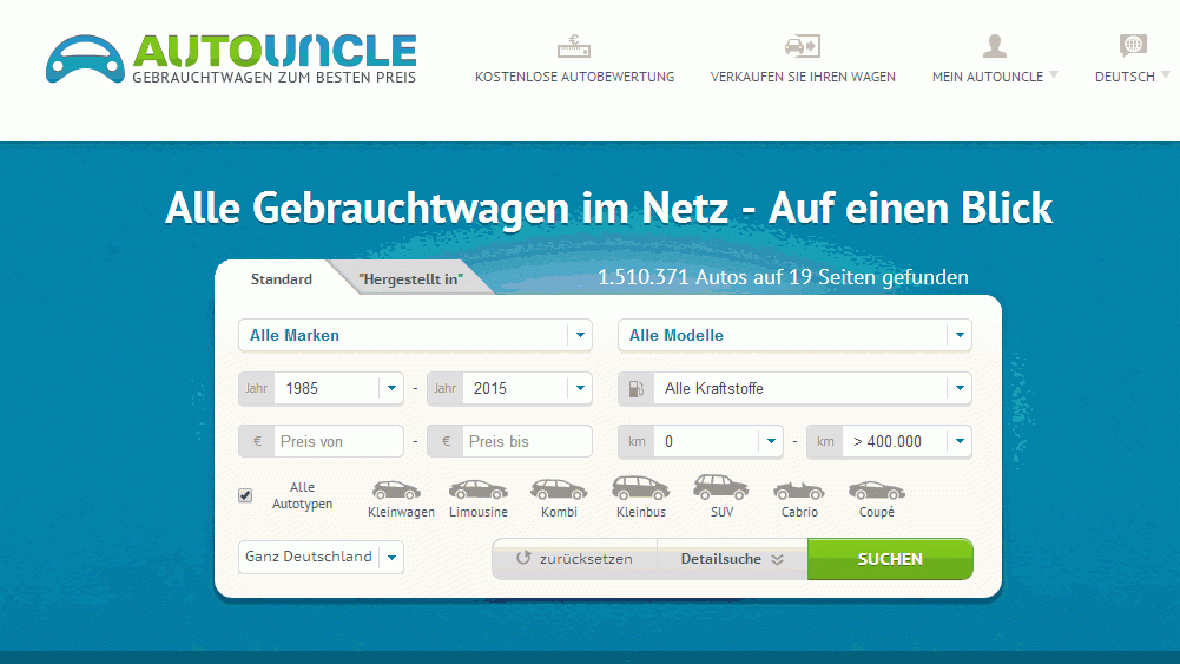Click the green SUCHEN button

(x=890, y=559)
